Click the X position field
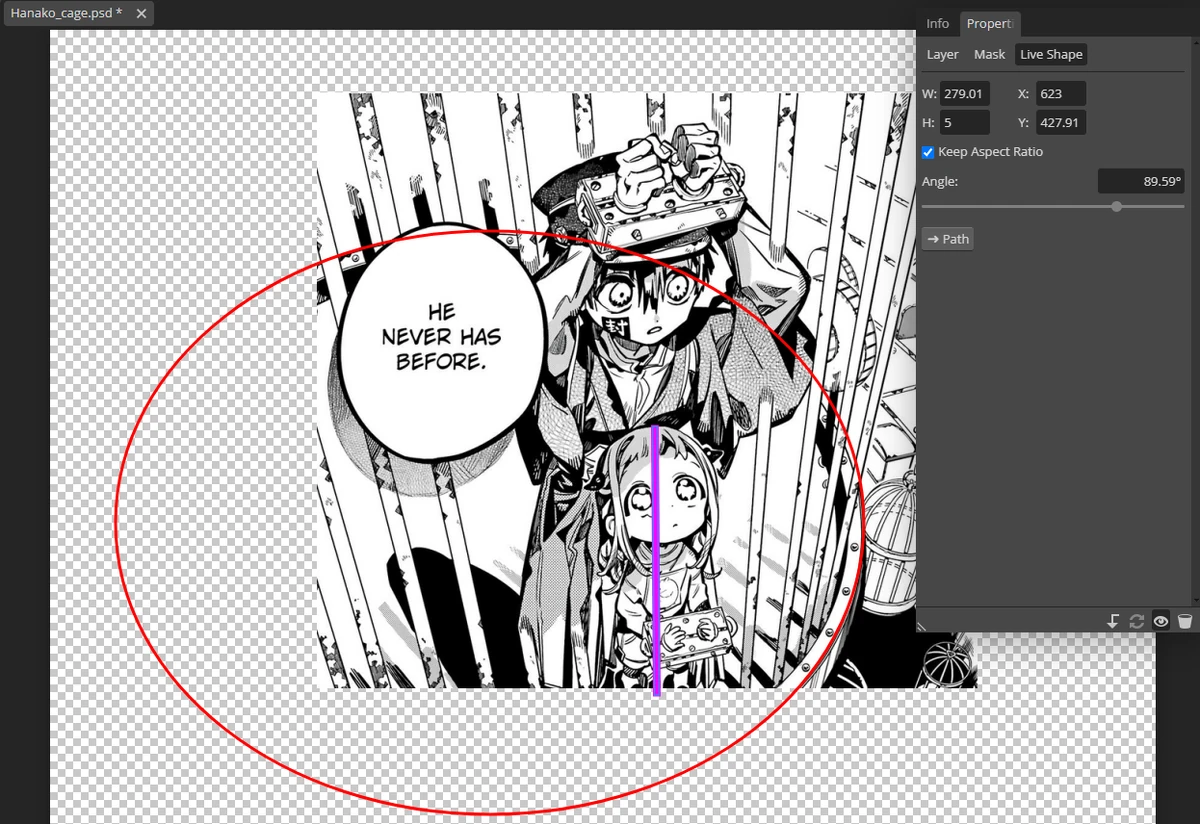Viewport: 1200px width, 824px height. pyautogui.click(x=1060, y=93)
